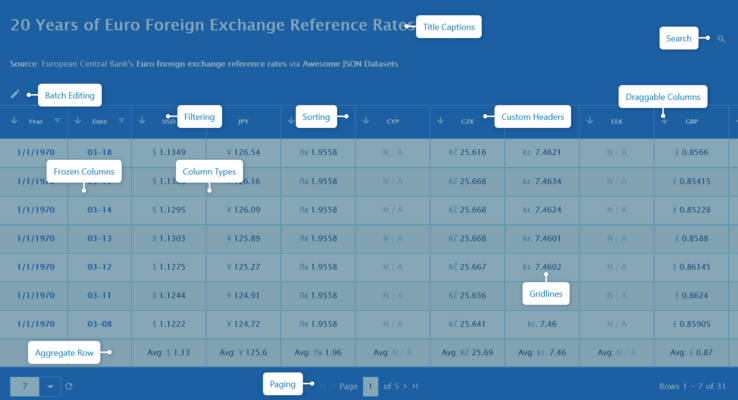738x400 pixels.
Task: Click the refresh icon beside page size
Action: (69, 386)
